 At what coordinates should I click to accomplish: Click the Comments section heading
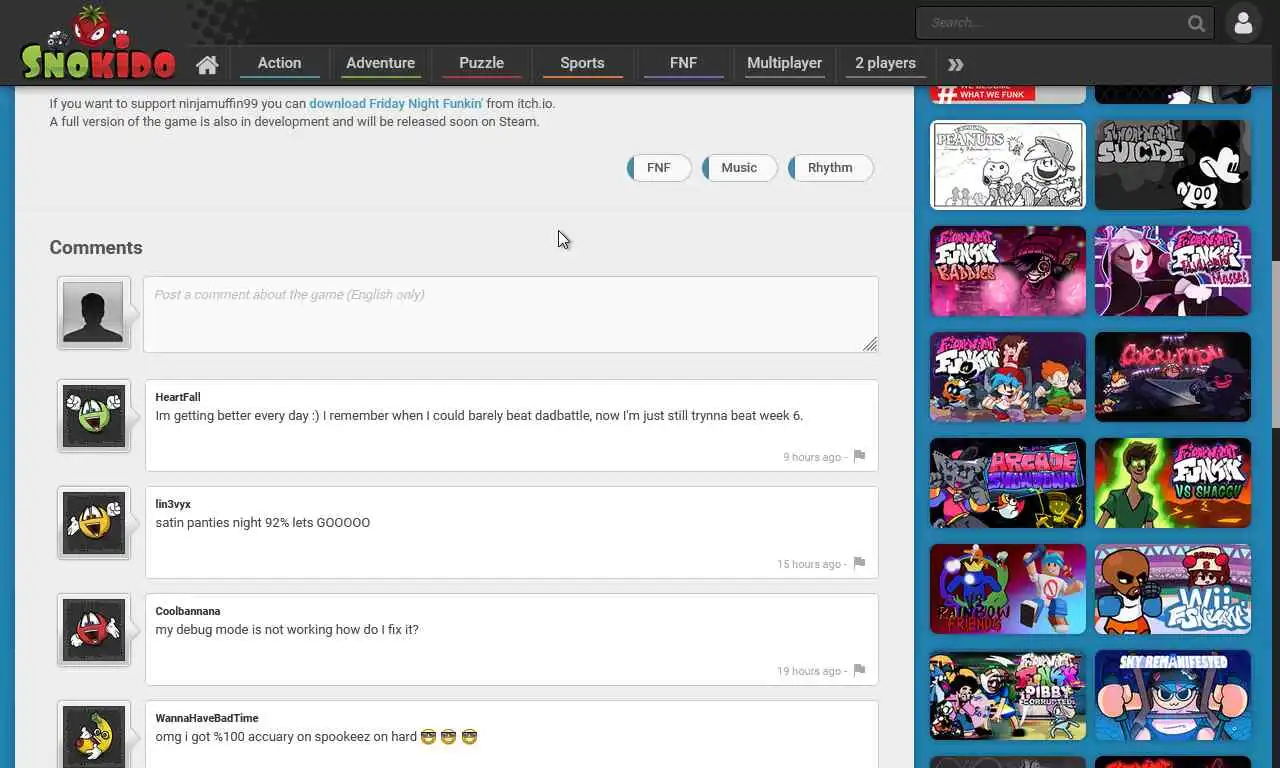96,247
